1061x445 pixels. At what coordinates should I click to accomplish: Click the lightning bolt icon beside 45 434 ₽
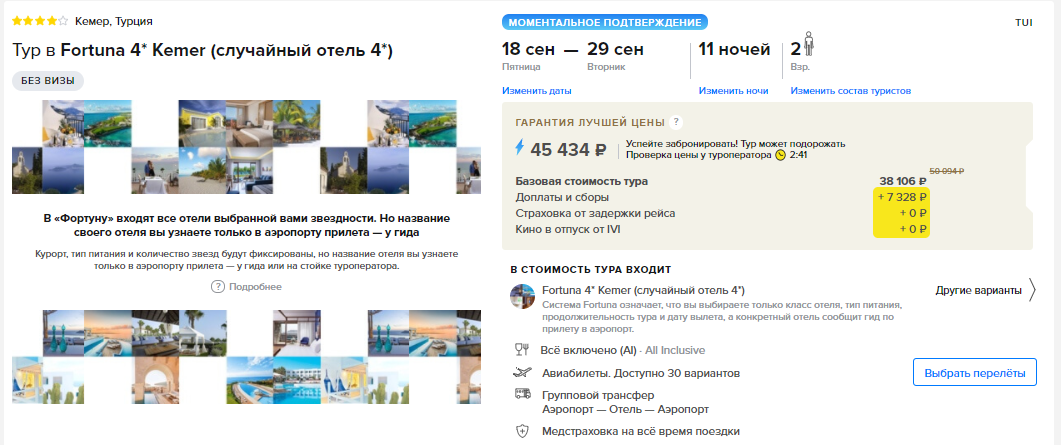point(520,149)
